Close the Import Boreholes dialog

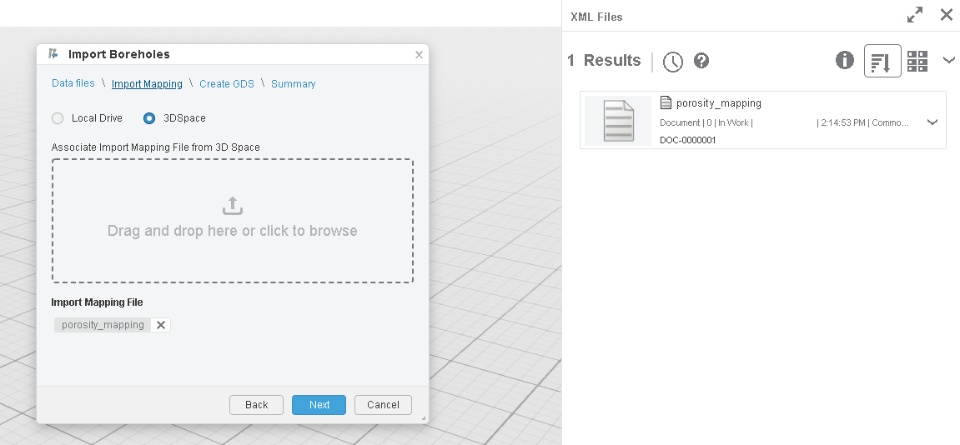pos(419,54)
